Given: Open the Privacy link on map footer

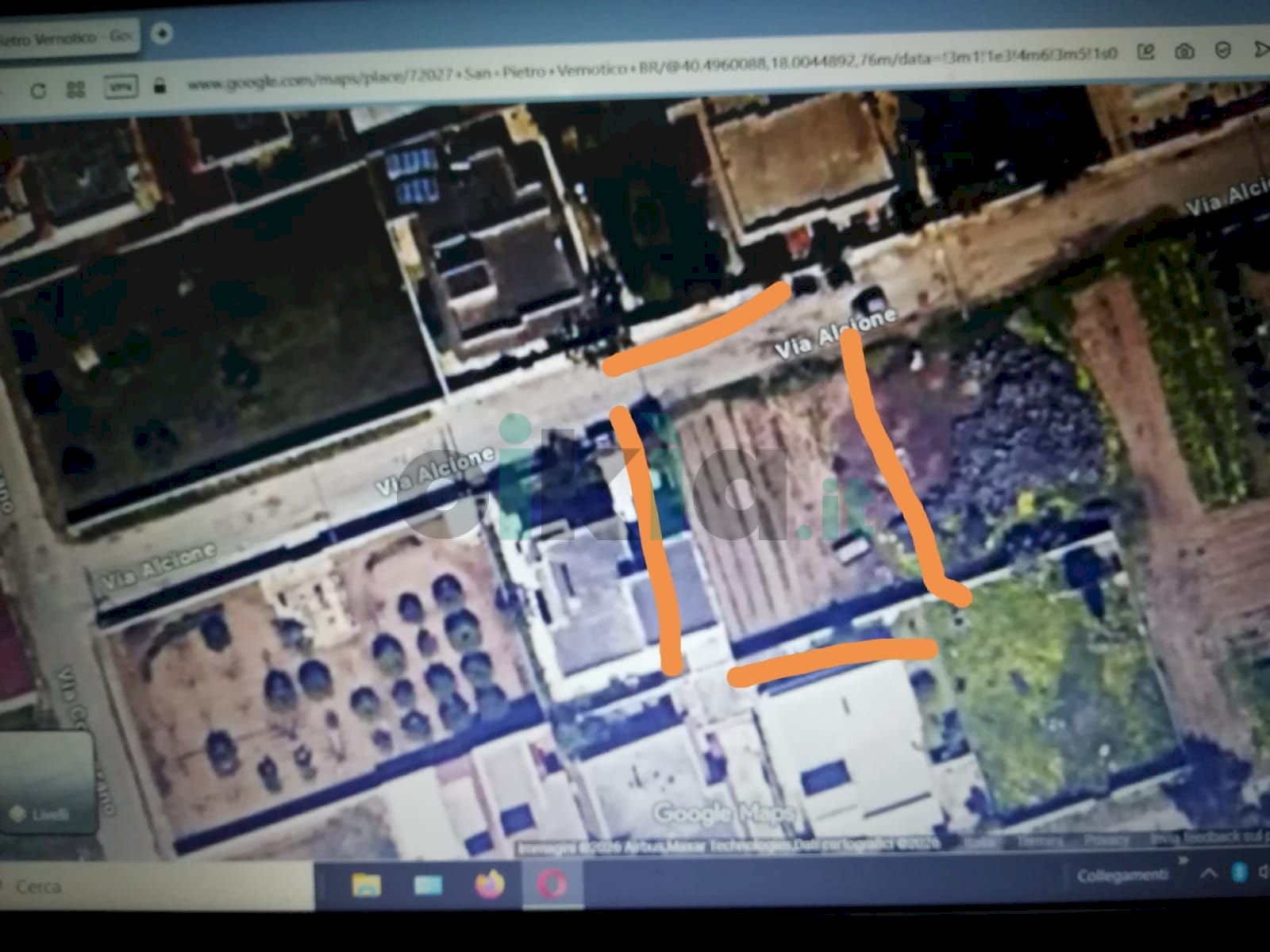Looking at the screenshot, I should 1106,840.
